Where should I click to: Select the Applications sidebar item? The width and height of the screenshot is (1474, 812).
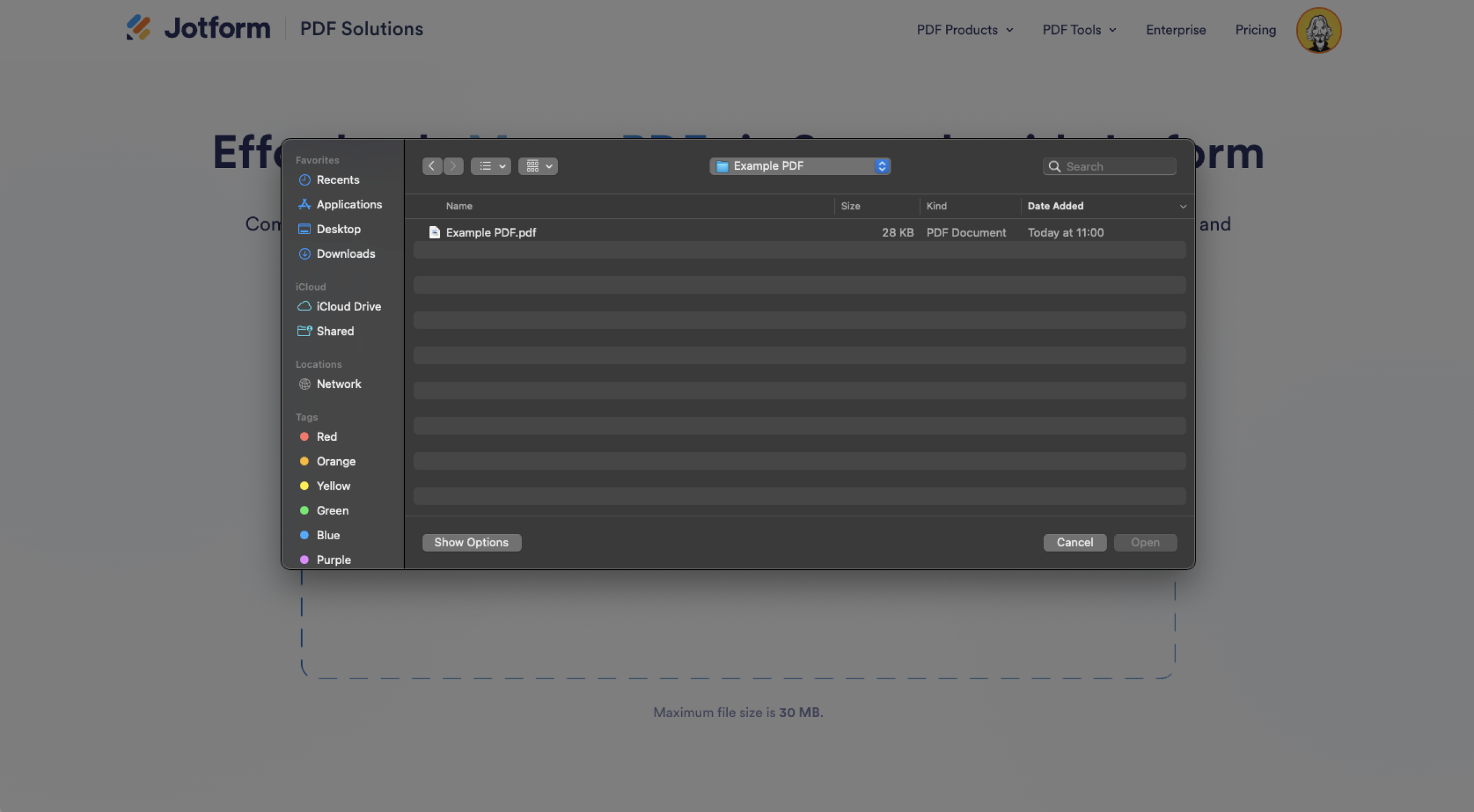[x=348, y=204]
